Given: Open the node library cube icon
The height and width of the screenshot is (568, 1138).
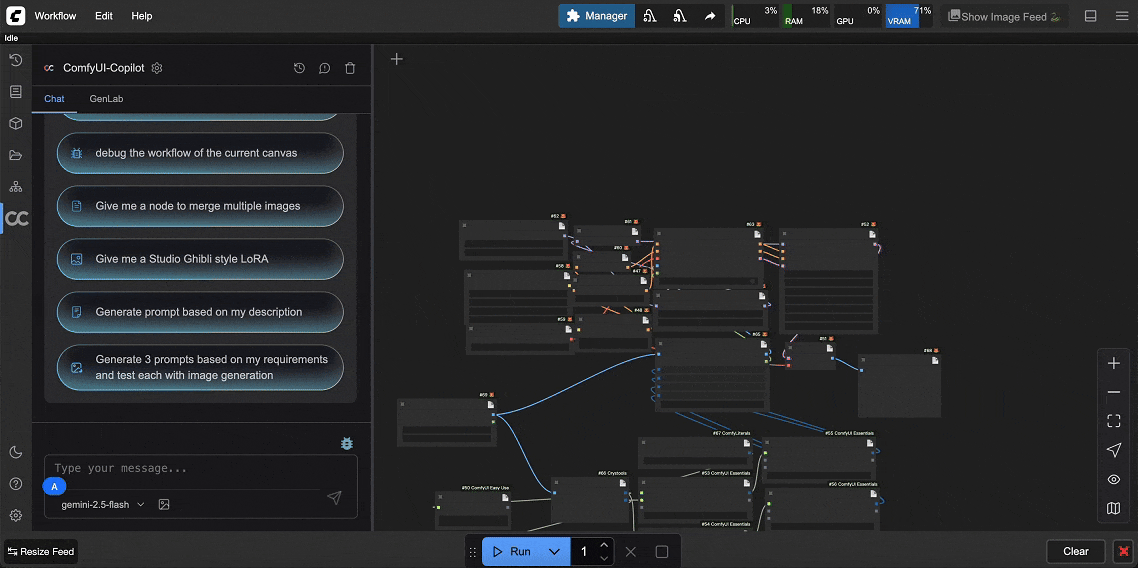Looking at the screenshot, I should click(x=16, y=123).
